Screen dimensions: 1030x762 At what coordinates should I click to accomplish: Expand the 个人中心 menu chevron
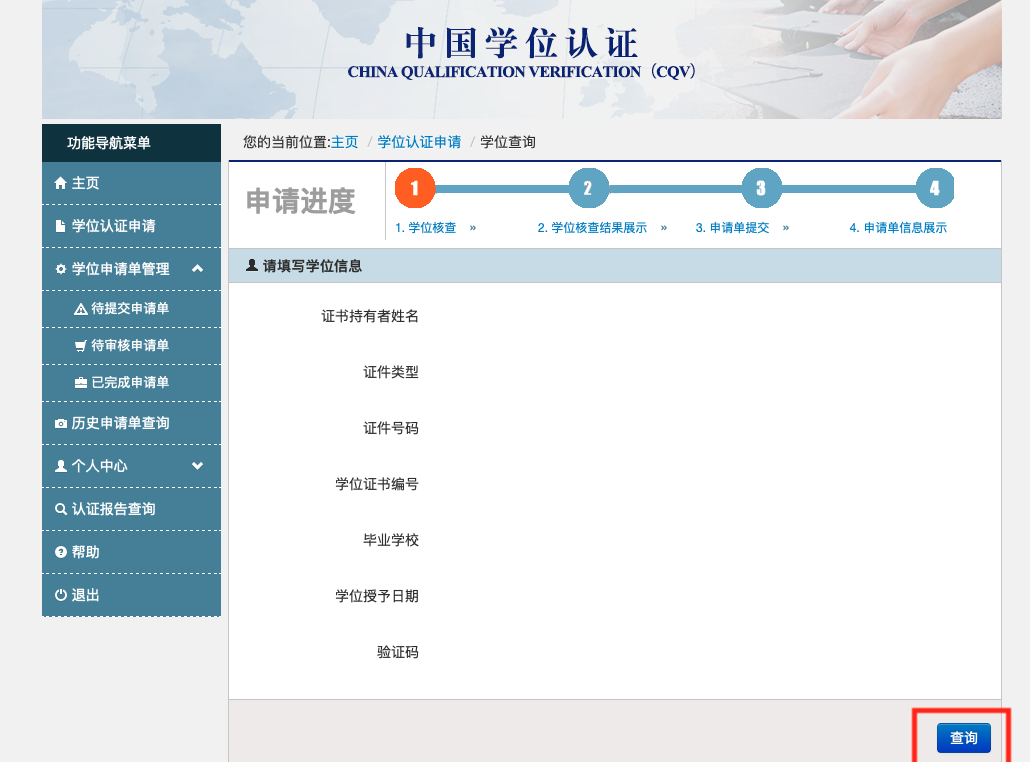[x=197, y=465]
